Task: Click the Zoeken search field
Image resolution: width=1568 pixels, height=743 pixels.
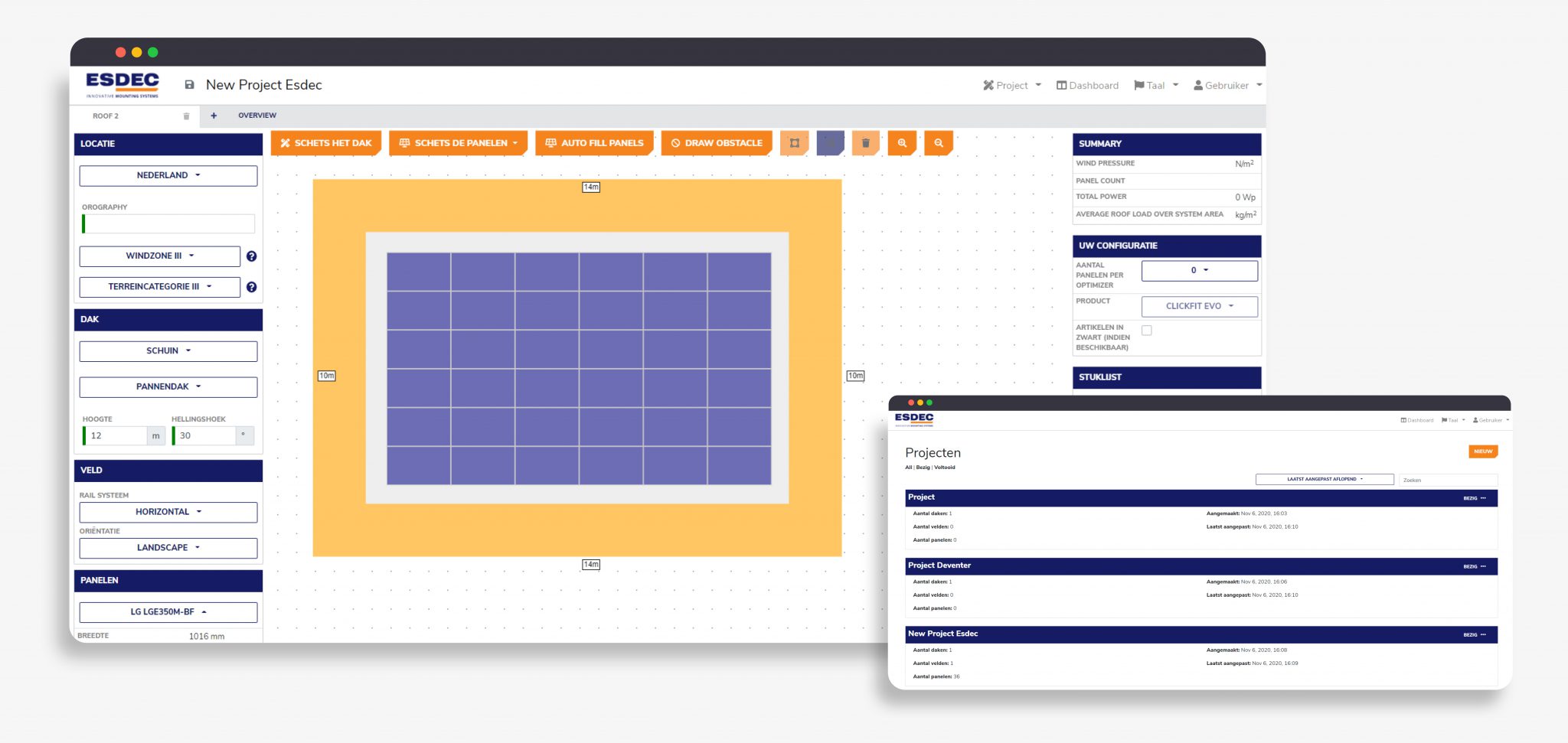Action: click(x=1445, y=480)
